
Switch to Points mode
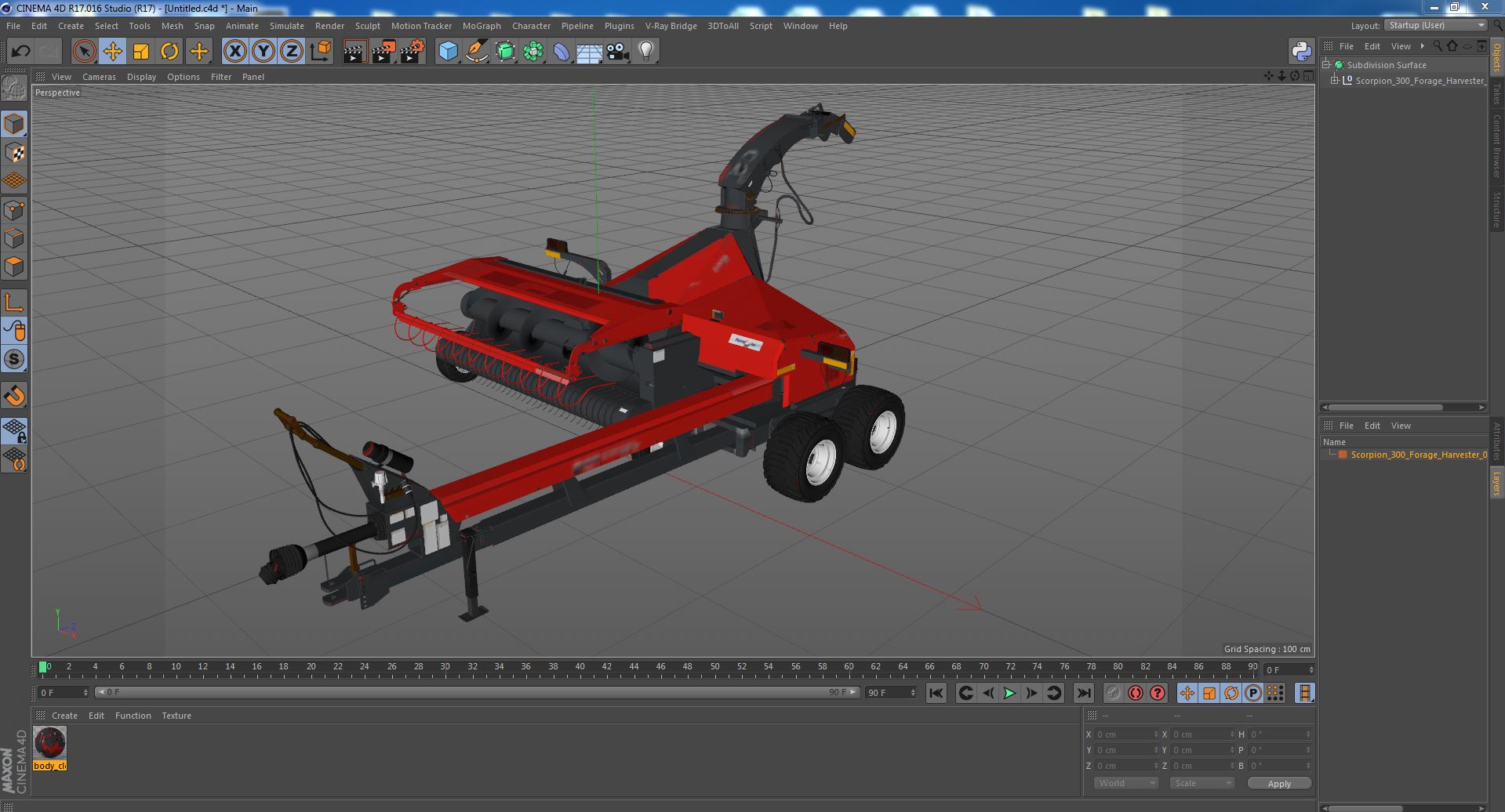click(x=14, y=210)
